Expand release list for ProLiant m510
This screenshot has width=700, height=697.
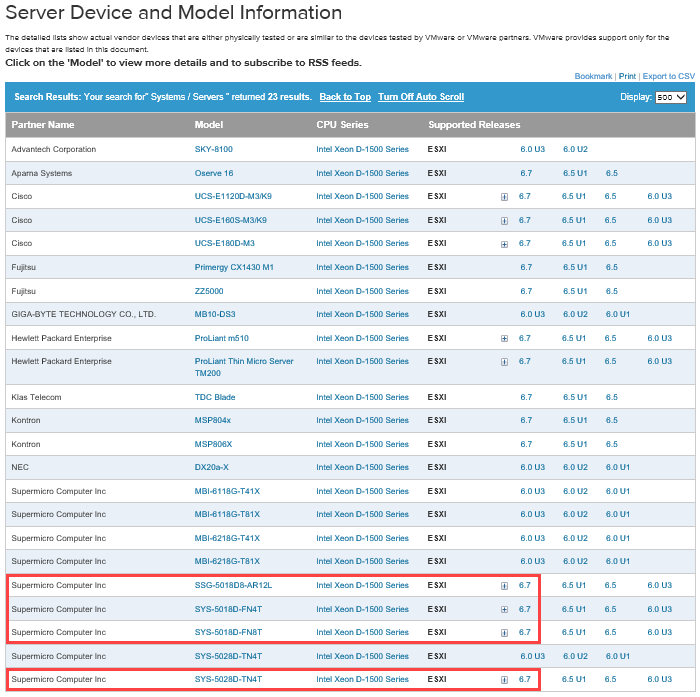pos(504,339)
